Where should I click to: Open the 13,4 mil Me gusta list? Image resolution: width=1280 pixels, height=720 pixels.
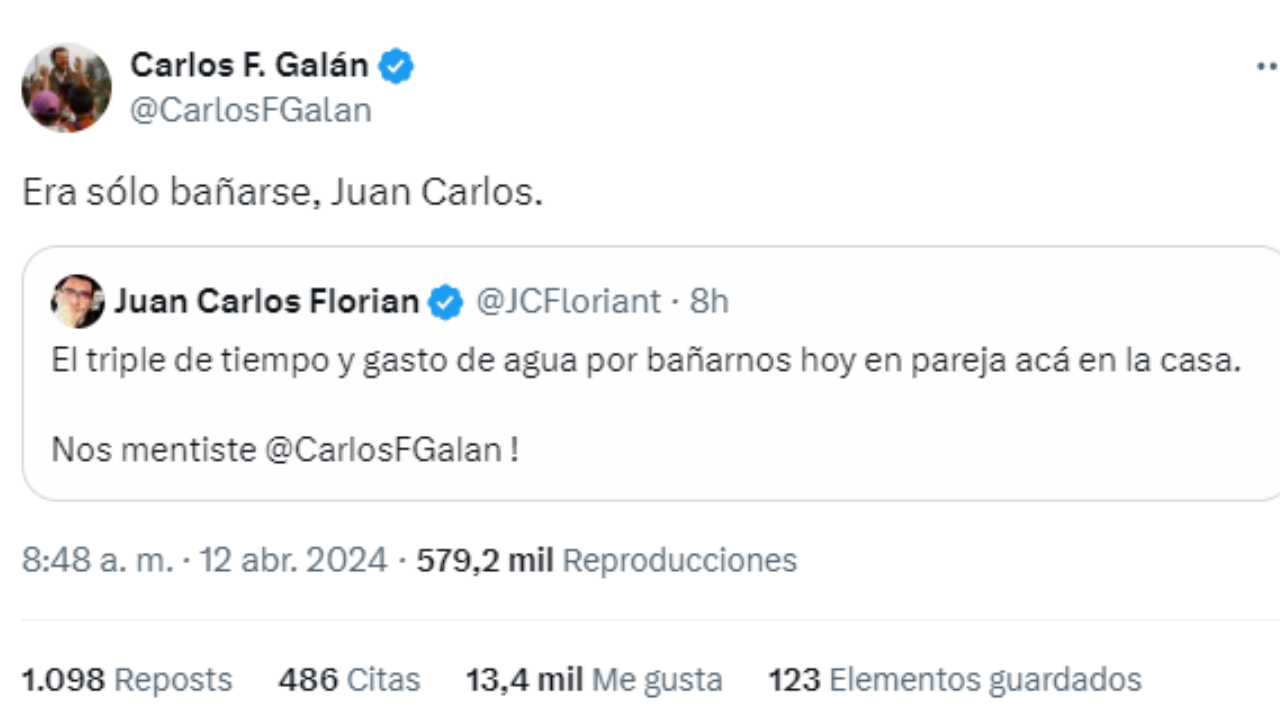pyautogui.click(x=594, y=679)
